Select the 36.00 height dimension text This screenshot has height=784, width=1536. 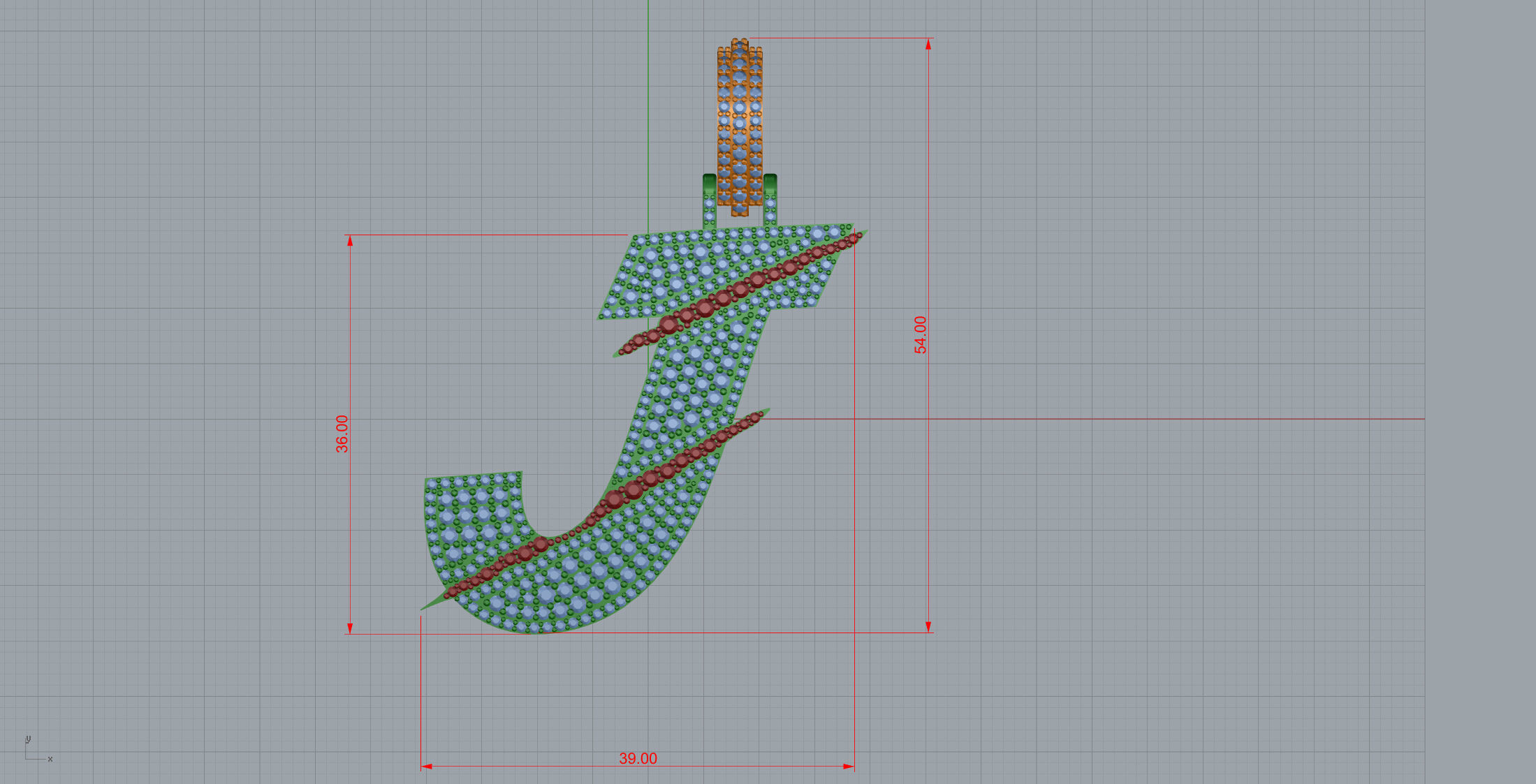click(x=342, y=434)
